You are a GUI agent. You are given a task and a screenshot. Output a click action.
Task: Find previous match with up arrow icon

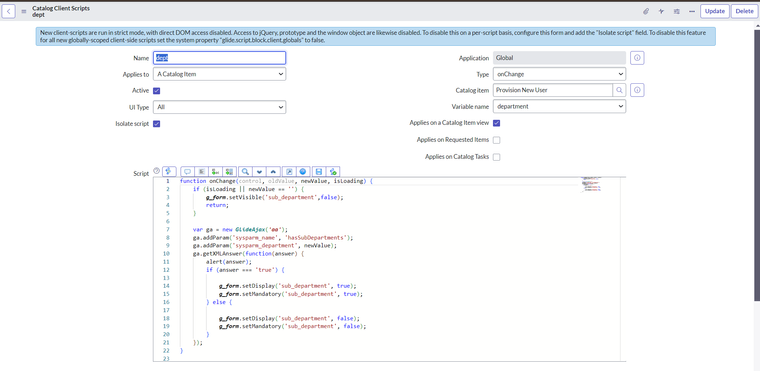pos(273,172)
